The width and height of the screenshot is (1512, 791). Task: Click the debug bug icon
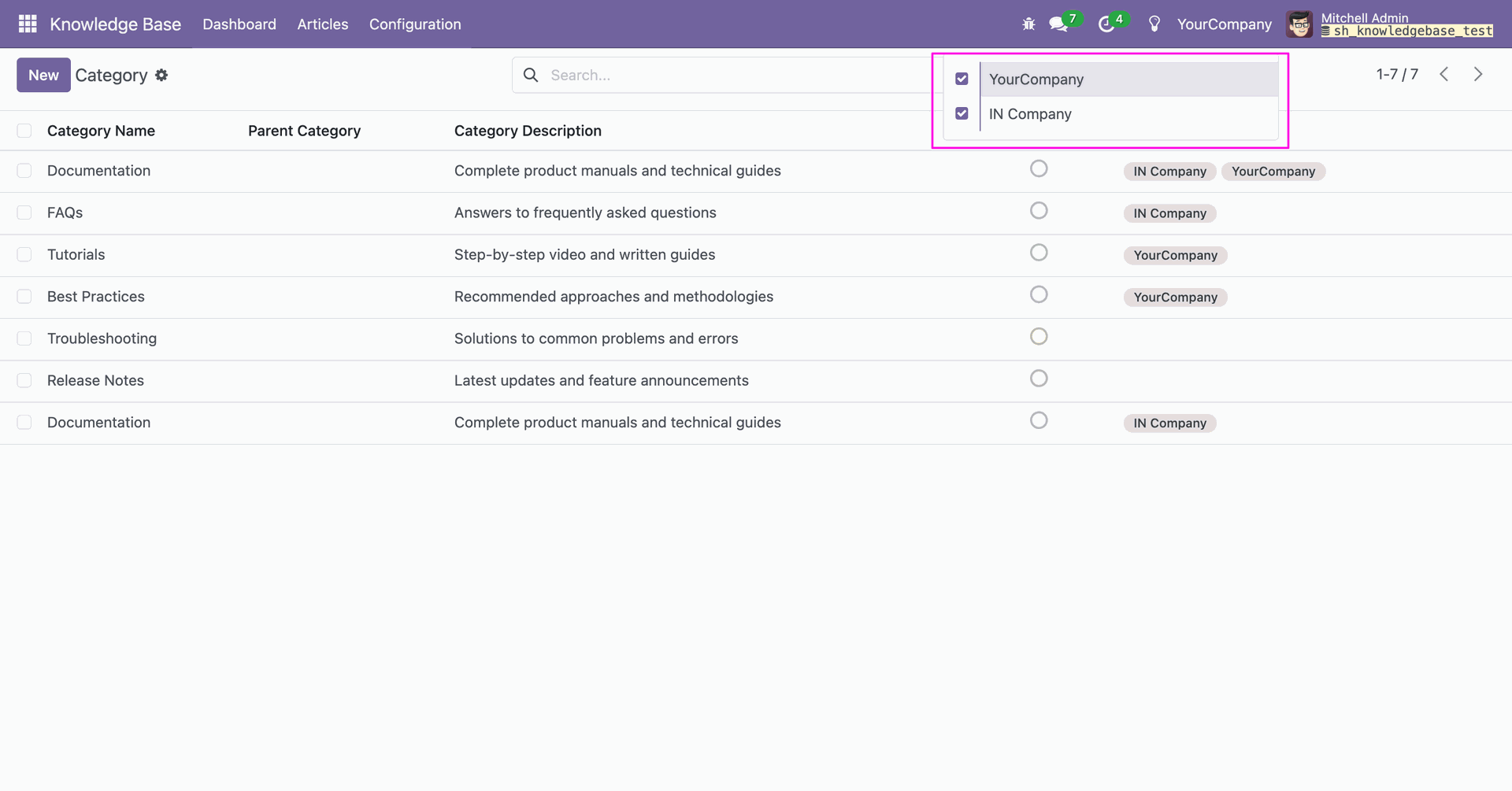coord(1028,24)
